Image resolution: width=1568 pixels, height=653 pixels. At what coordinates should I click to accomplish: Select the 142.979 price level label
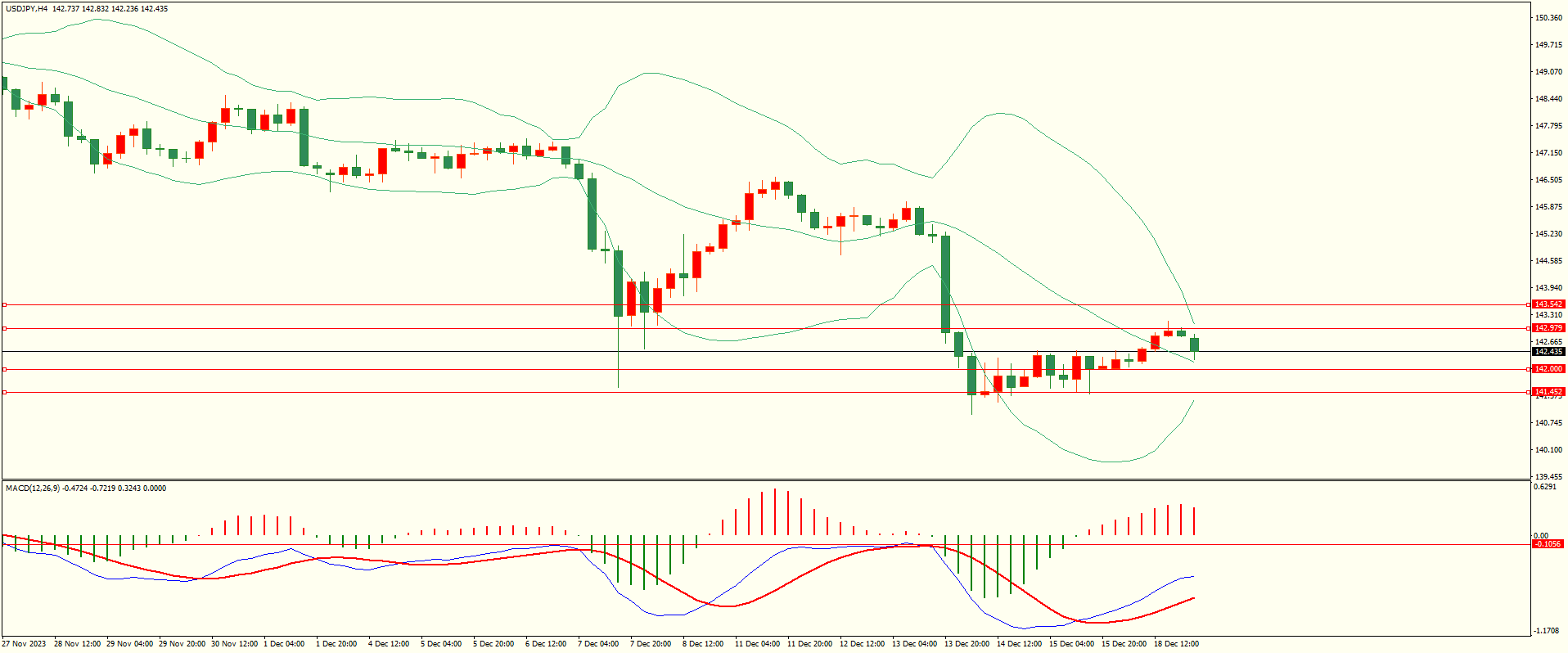[x=1548, y=328]
